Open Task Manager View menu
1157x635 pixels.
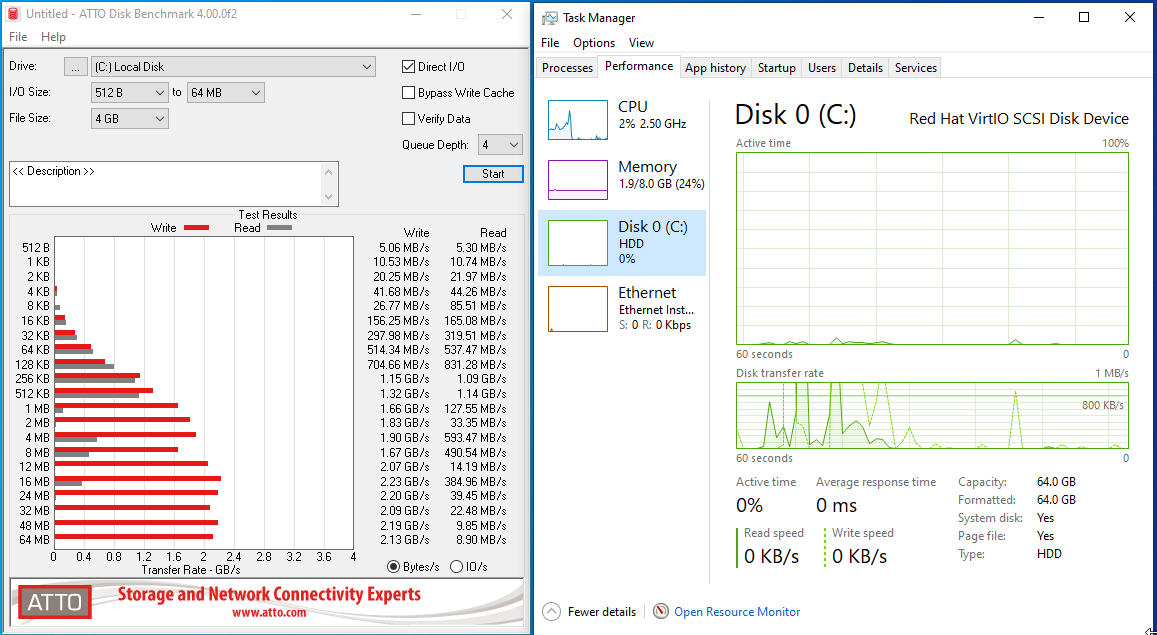pyautogui.click(x=641, y=43)
